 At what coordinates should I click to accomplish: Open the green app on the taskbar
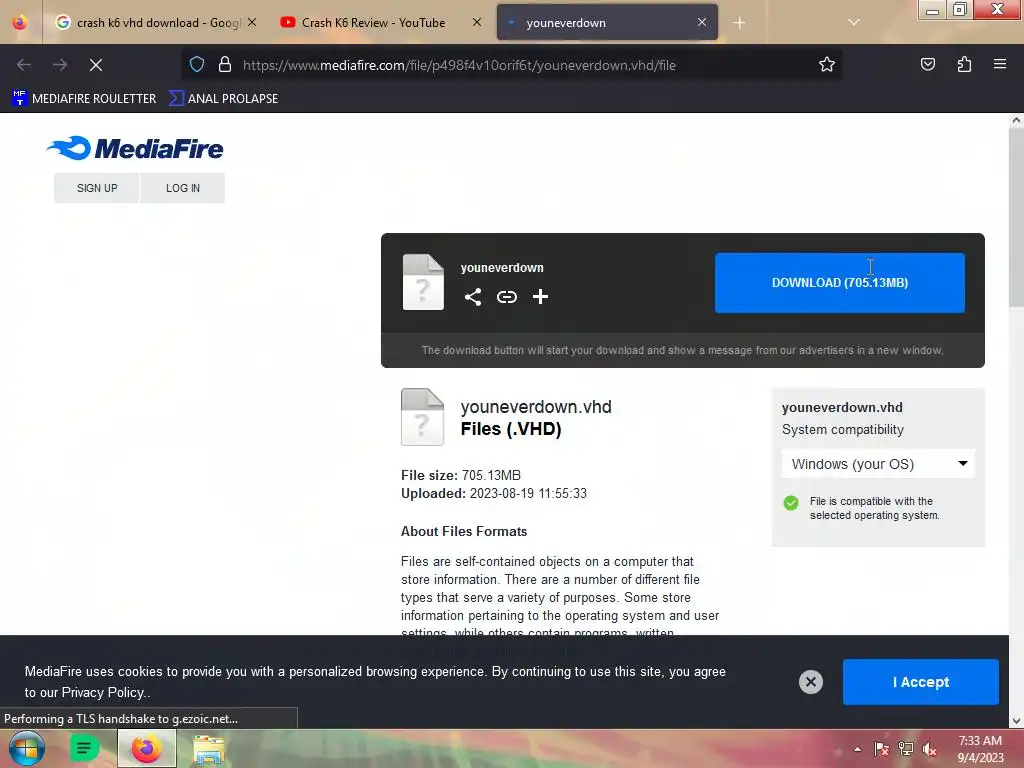click(x=84, y=748)
